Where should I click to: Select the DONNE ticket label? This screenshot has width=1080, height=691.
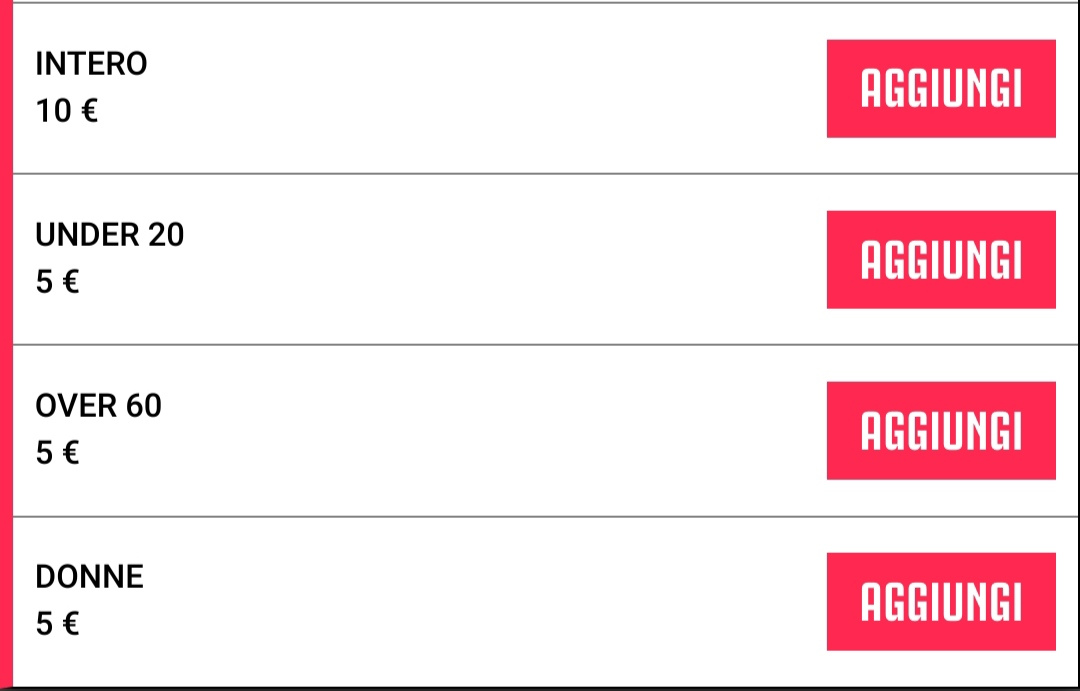90,576
